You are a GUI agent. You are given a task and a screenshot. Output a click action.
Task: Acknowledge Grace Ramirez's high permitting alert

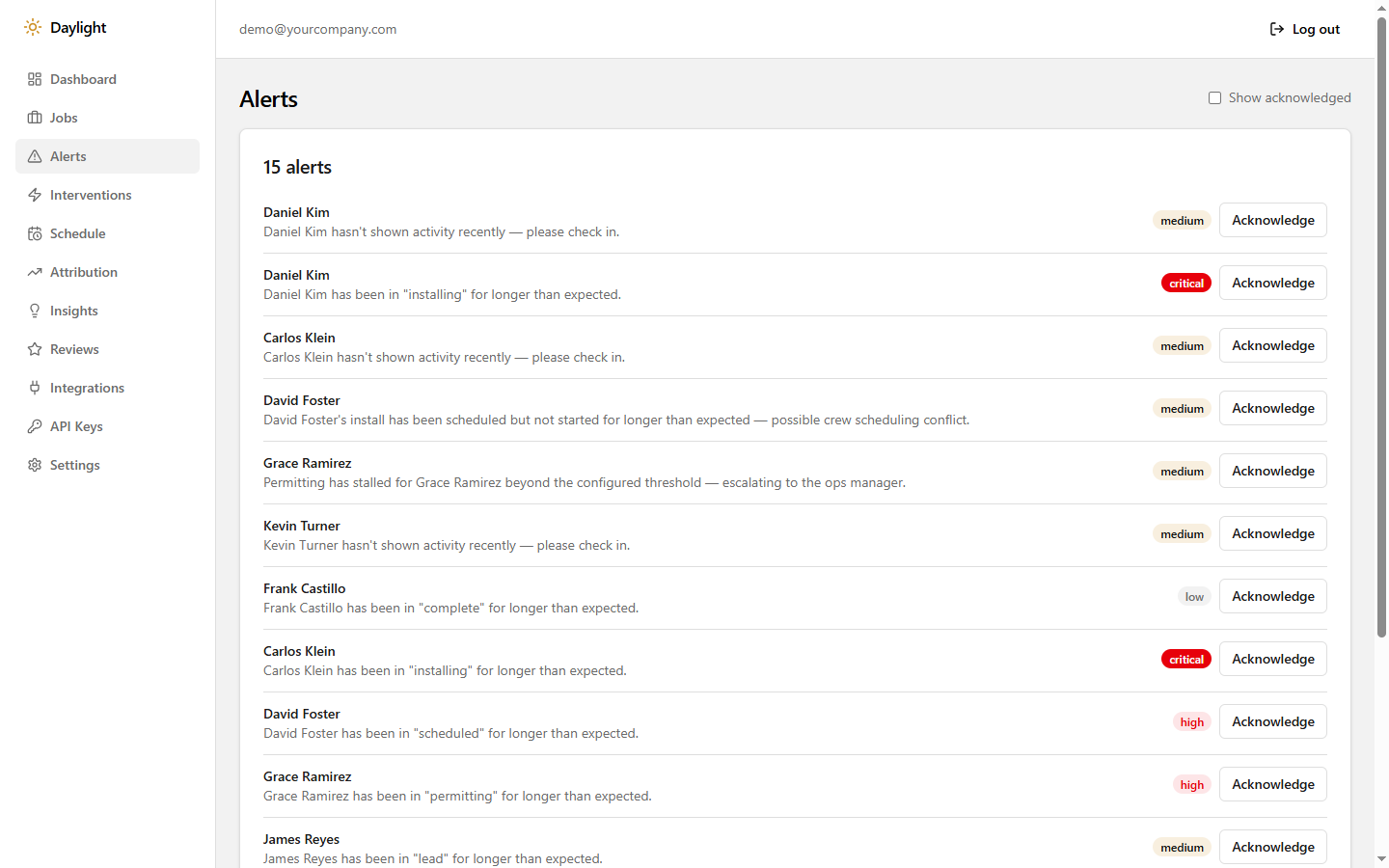point(1273,784)
